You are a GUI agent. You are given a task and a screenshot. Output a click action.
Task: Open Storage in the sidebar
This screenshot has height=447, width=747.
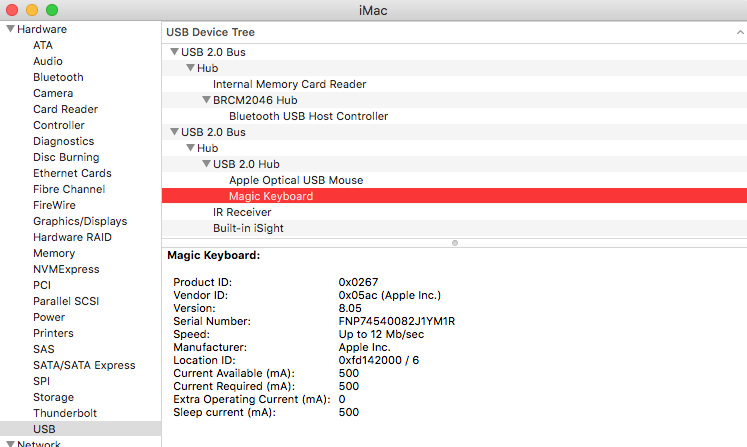coord(53,397)
